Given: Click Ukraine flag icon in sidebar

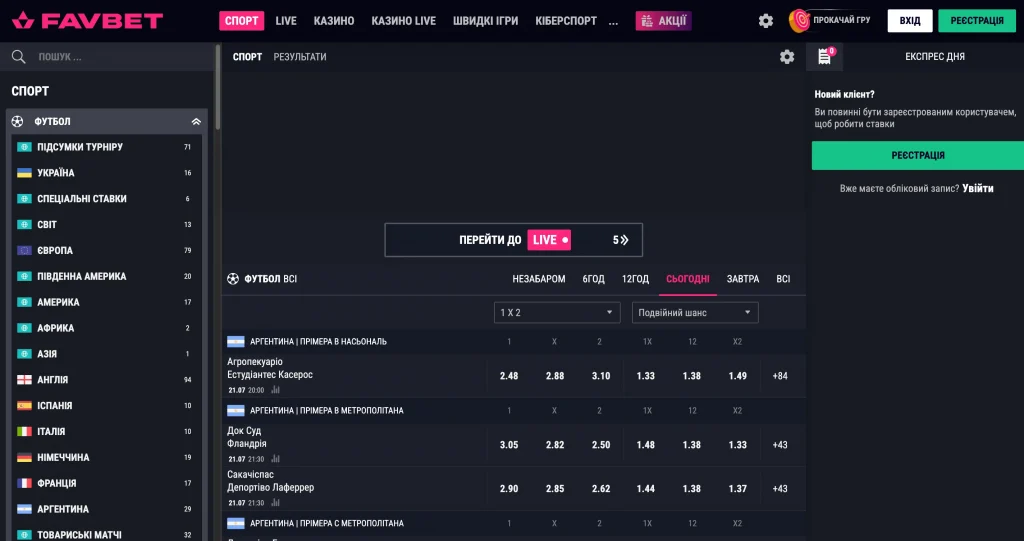Looking at the screenshot, I should tap(24, 173).
